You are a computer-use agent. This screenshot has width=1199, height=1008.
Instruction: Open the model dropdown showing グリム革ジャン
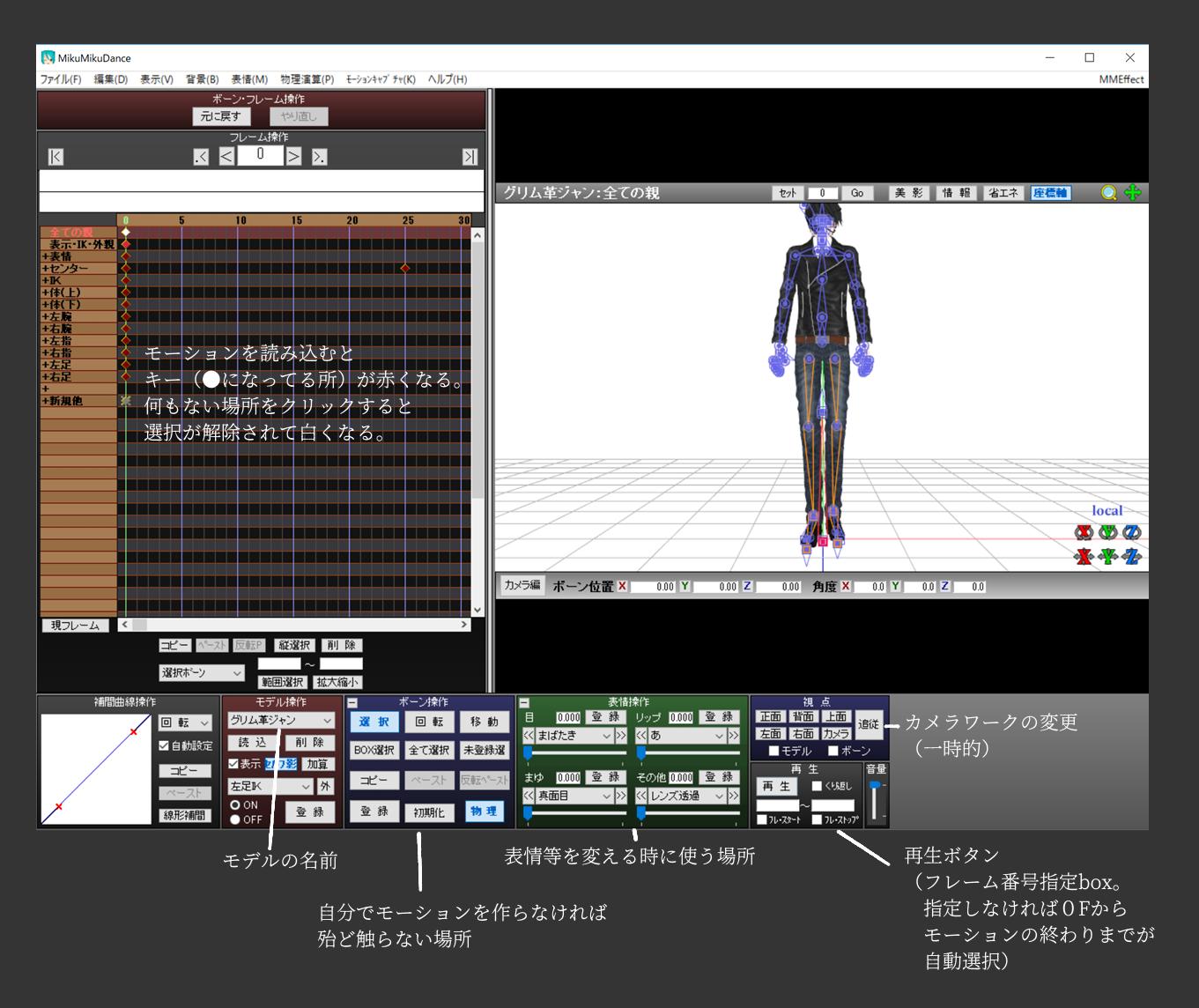click(x=281, y=721)
